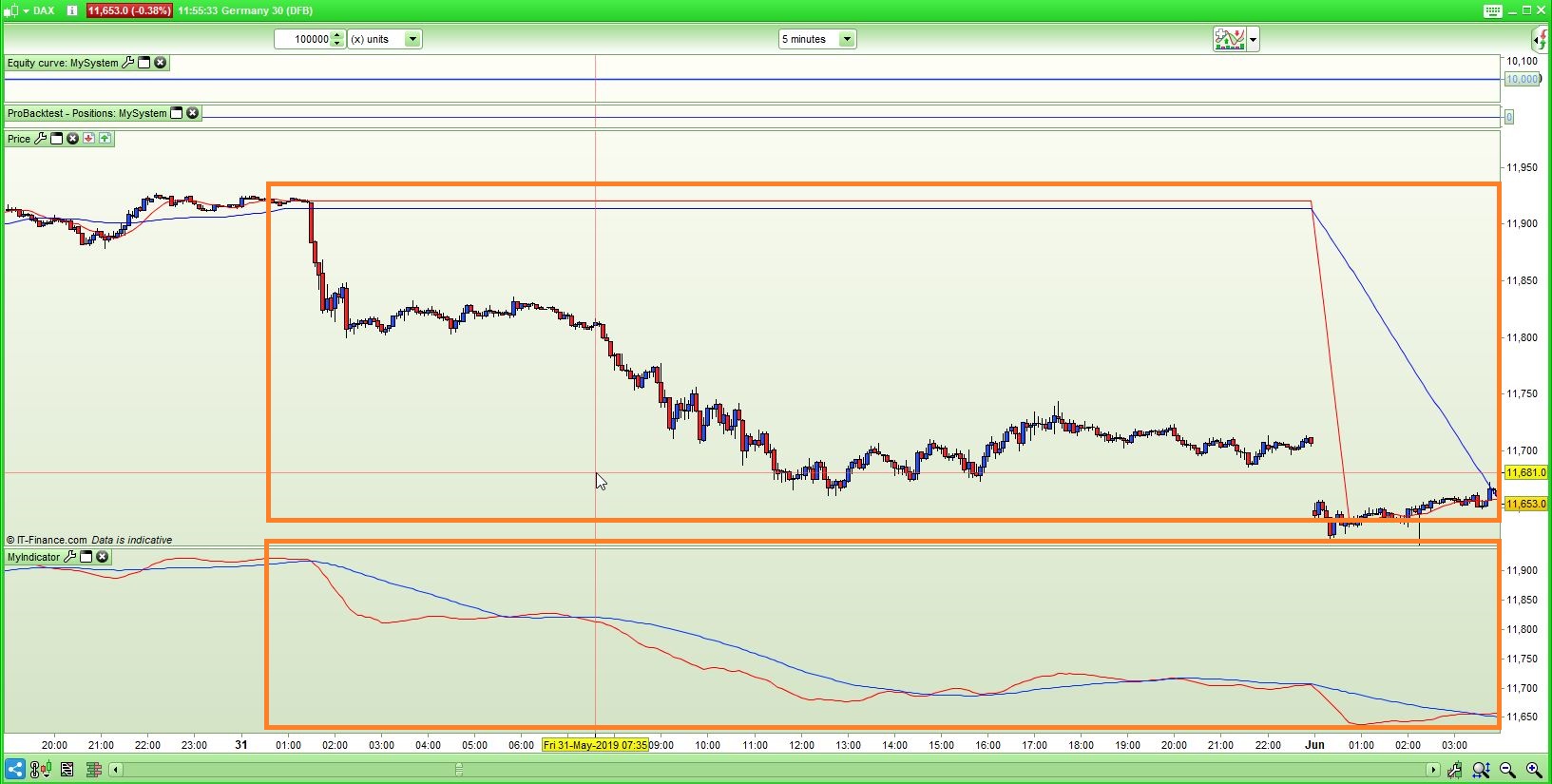Close the Price panel
The width and height of the screenshot is (1552, 784).
72,139
